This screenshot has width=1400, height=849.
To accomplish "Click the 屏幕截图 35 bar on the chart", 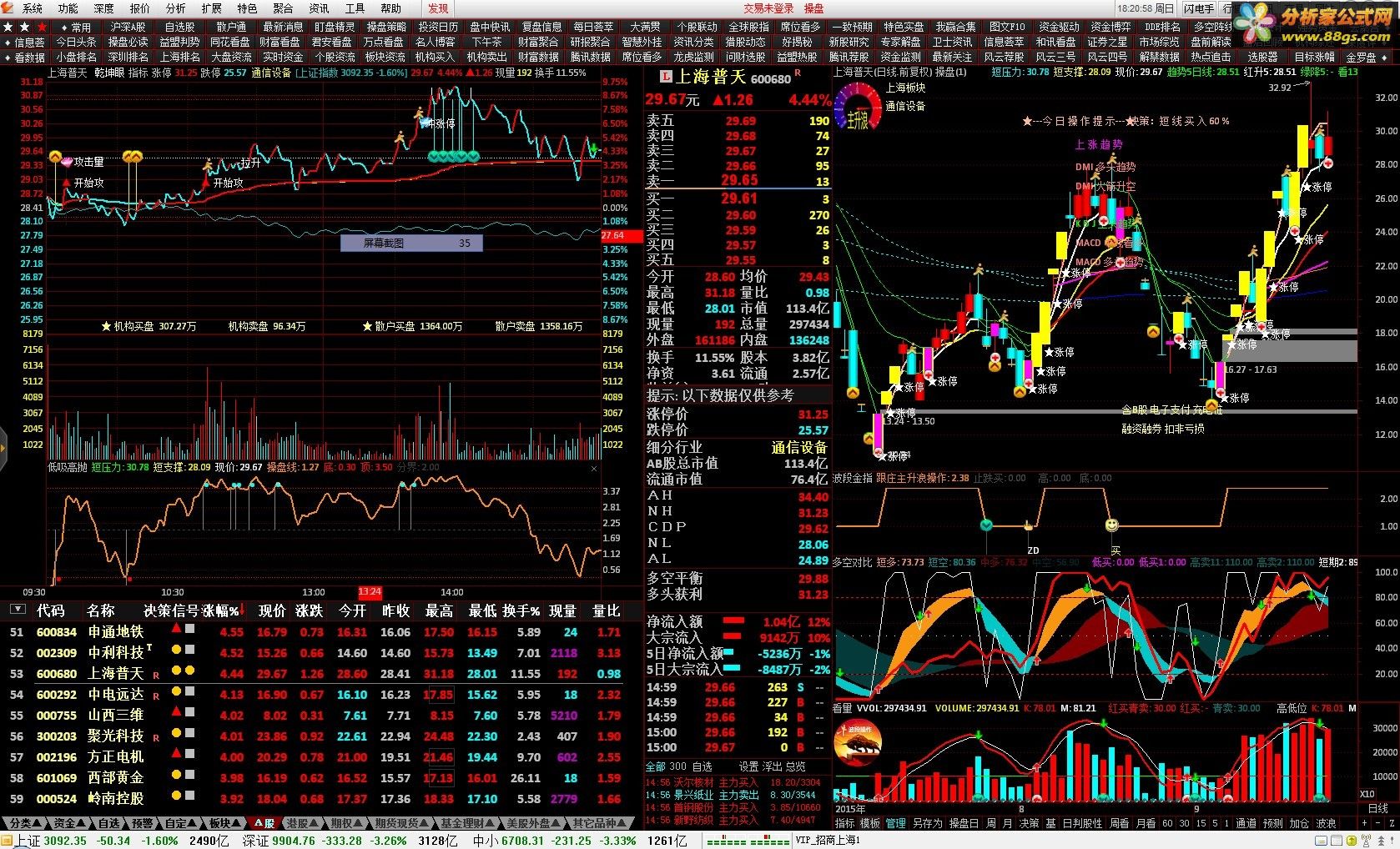I will pyautogui.click(x=411, y=243).
